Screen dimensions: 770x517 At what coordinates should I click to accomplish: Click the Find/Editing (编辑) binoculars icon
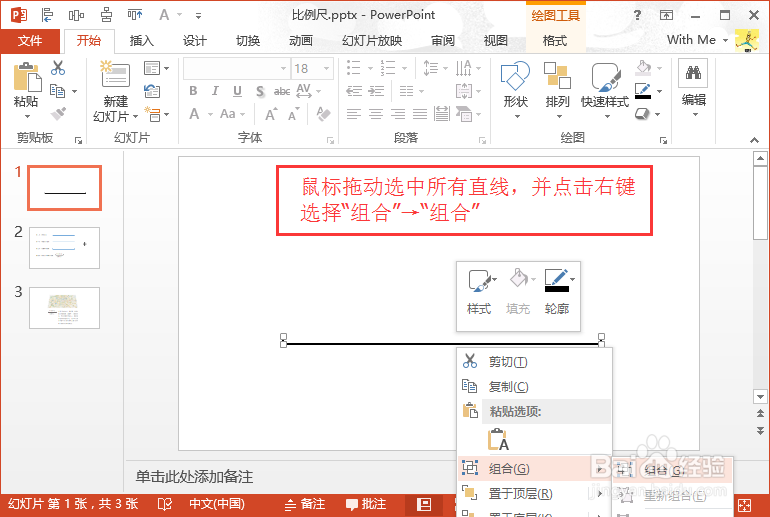pyautogui.click(x=693, y=73)
